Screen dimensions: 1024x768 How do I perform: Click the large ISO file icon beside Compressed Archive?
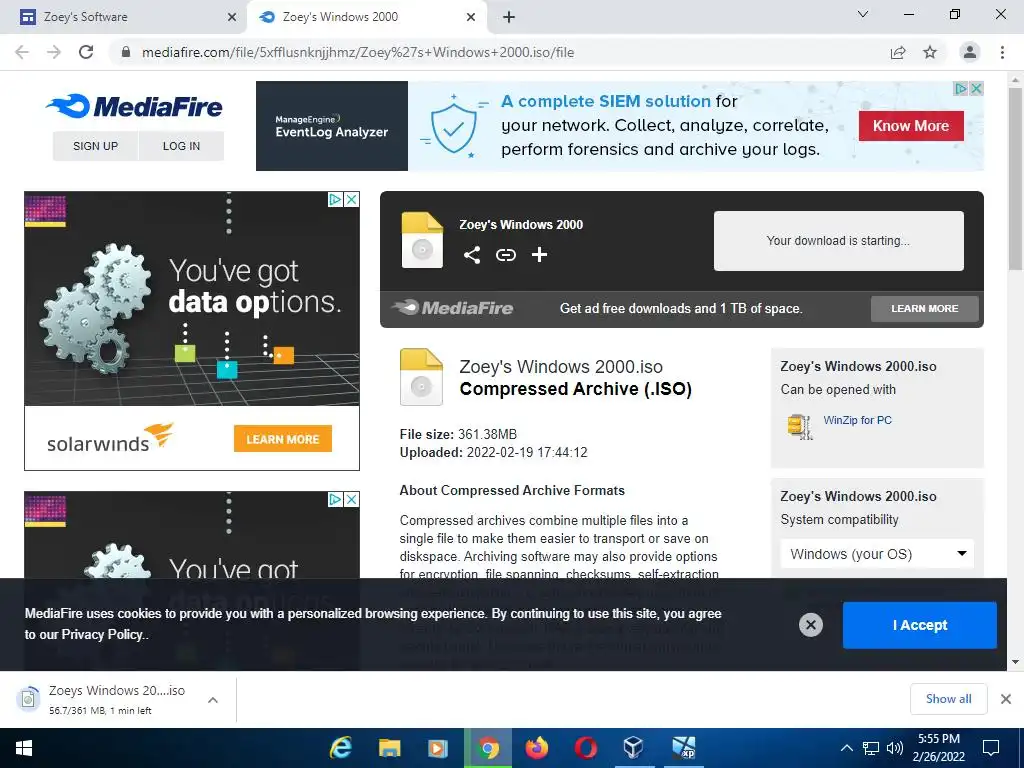pos(421,377)
